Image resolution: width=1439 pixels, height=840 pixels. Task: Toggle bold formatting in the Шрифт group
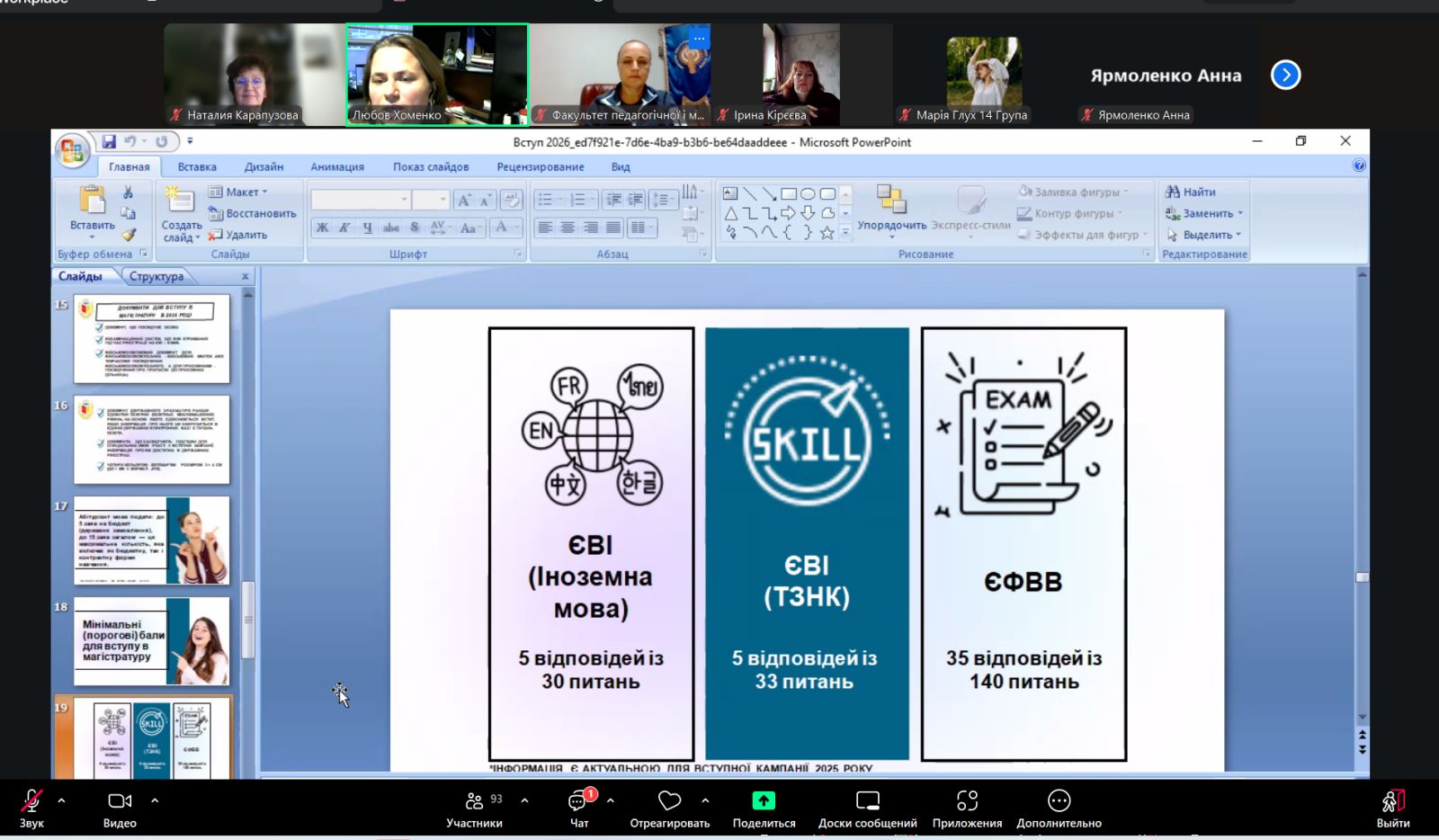tap(322, 228)
